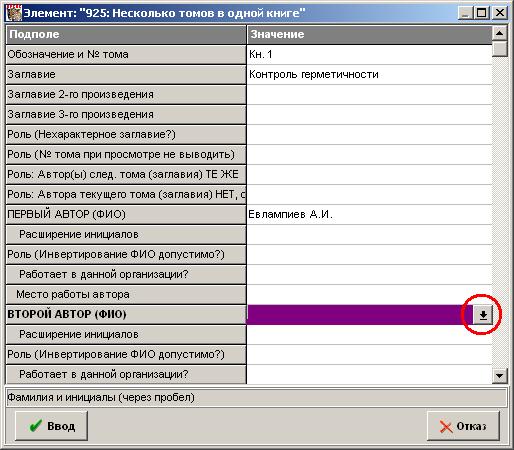The width and height of the screenshot is (514, 450).
Task: Click Место работы автора value cell
Action: [x=369, y=294]
